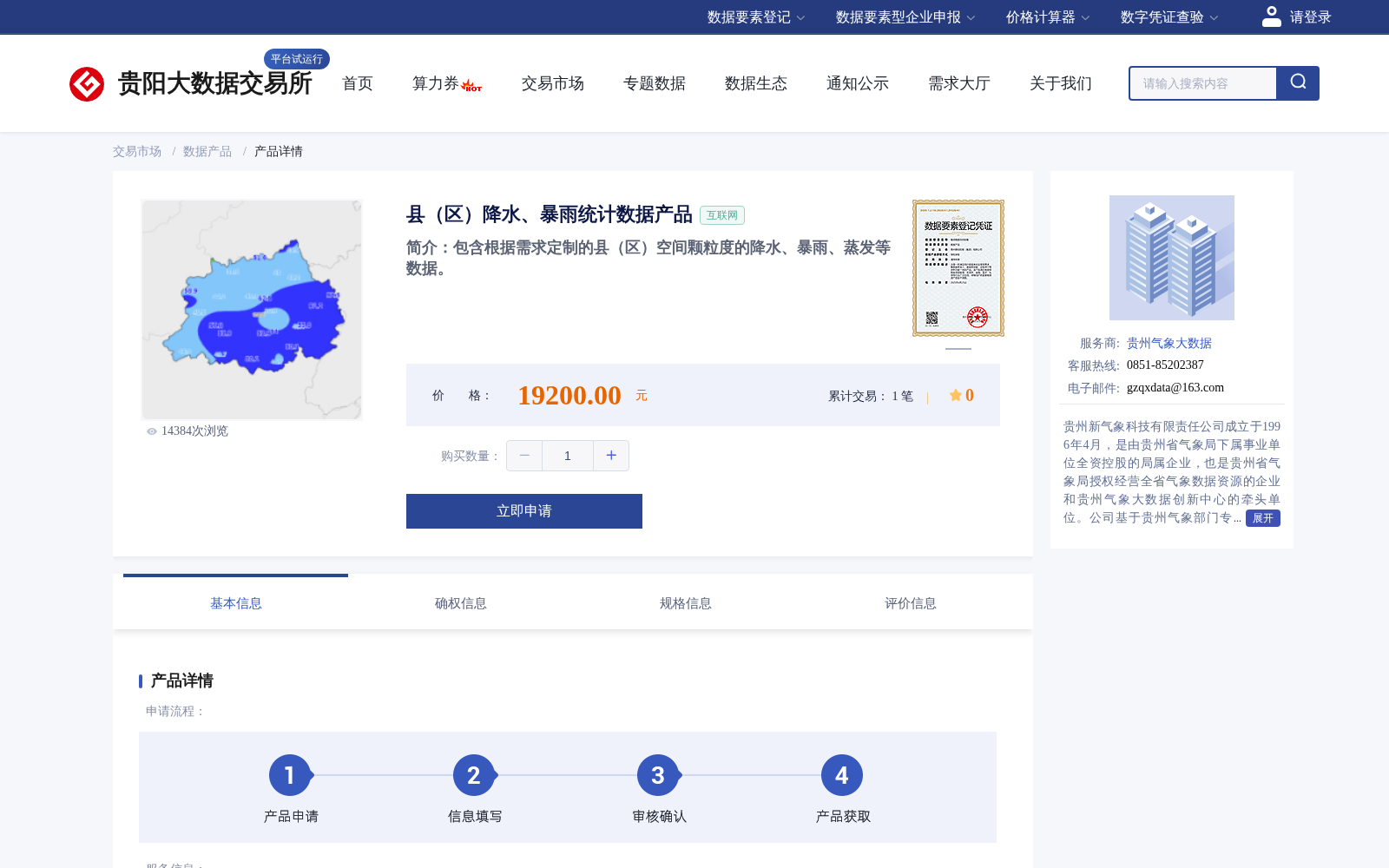Click step 2 信息填写 circle
Image resolution: width=1389 pixels, height=868 pixels.
tap(474, 775)
